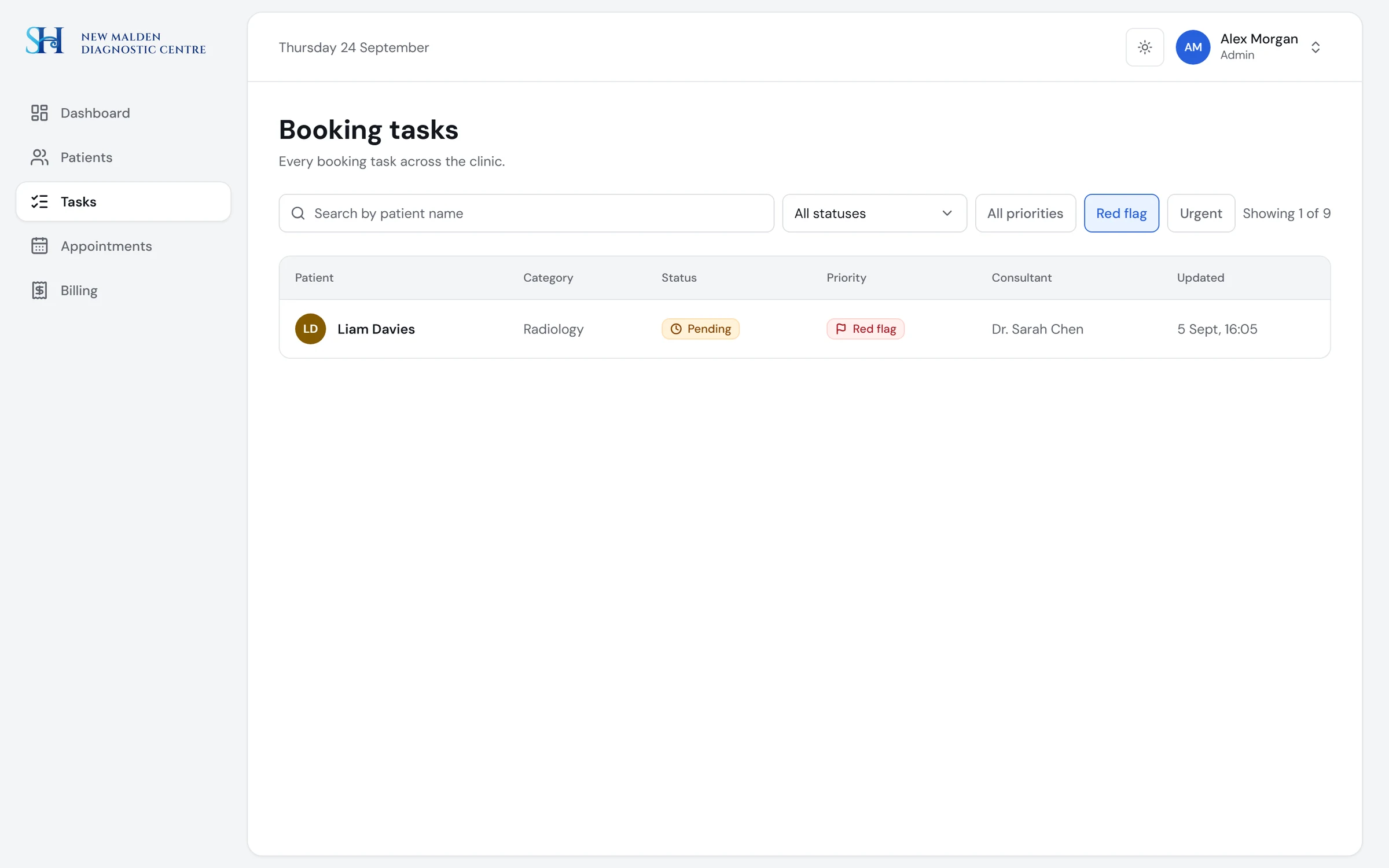
Task: Open the Liam Davies patient name
Action: click(x=376, y=329)
